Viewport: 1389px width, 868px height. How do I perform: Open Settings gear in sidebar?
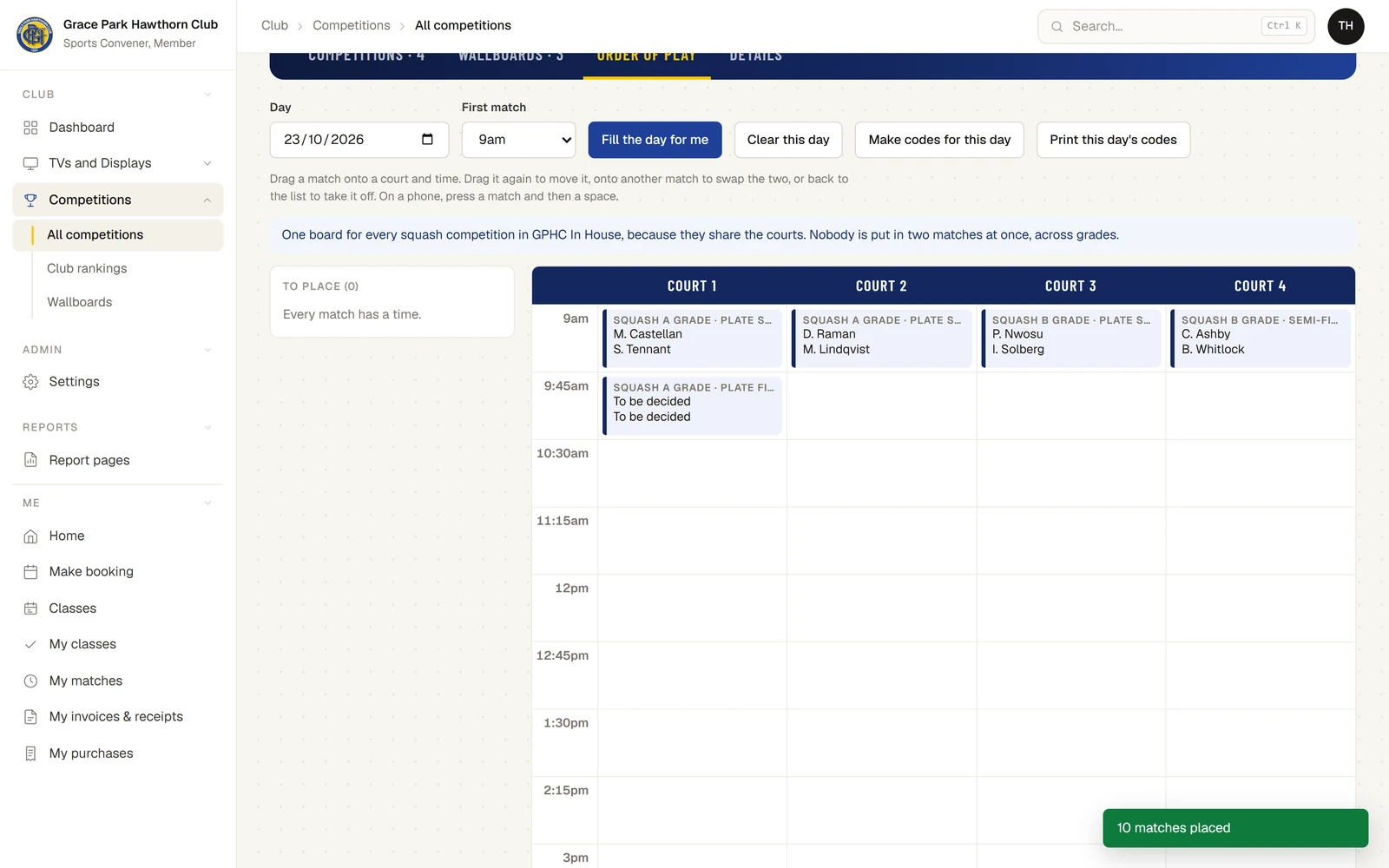(x=30, y=382)
